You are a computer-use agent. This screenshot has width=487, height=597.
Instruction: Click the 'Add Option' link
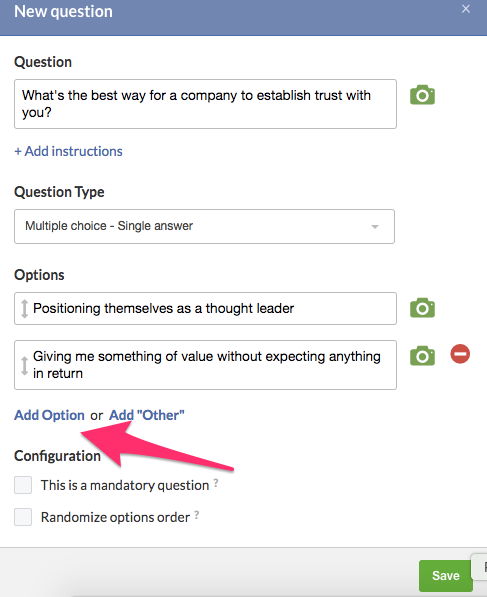coord(49,415)
